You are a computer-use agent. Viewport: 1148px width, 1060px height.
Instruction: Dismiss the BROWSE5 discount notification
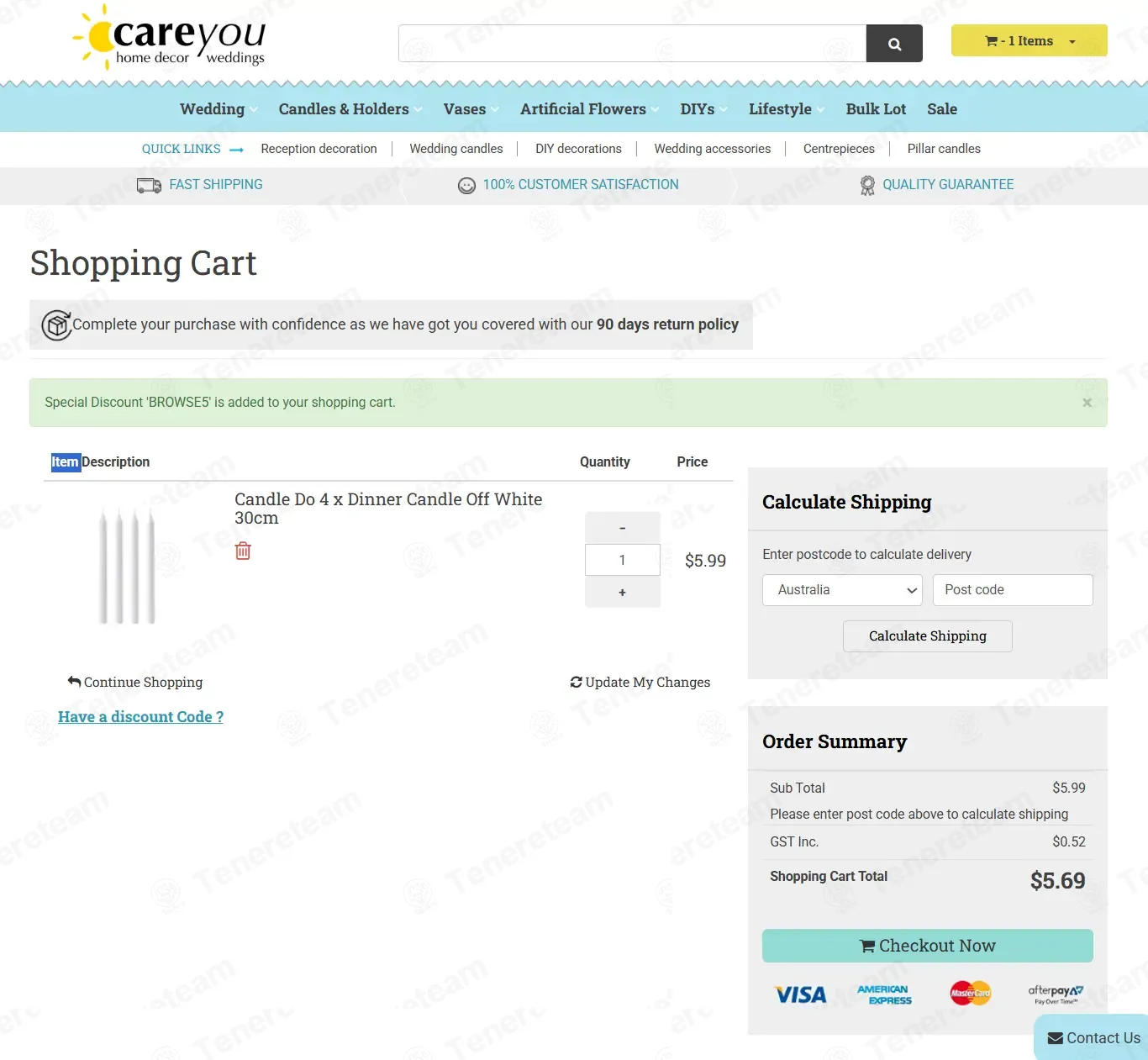(x=1087, y=403)
